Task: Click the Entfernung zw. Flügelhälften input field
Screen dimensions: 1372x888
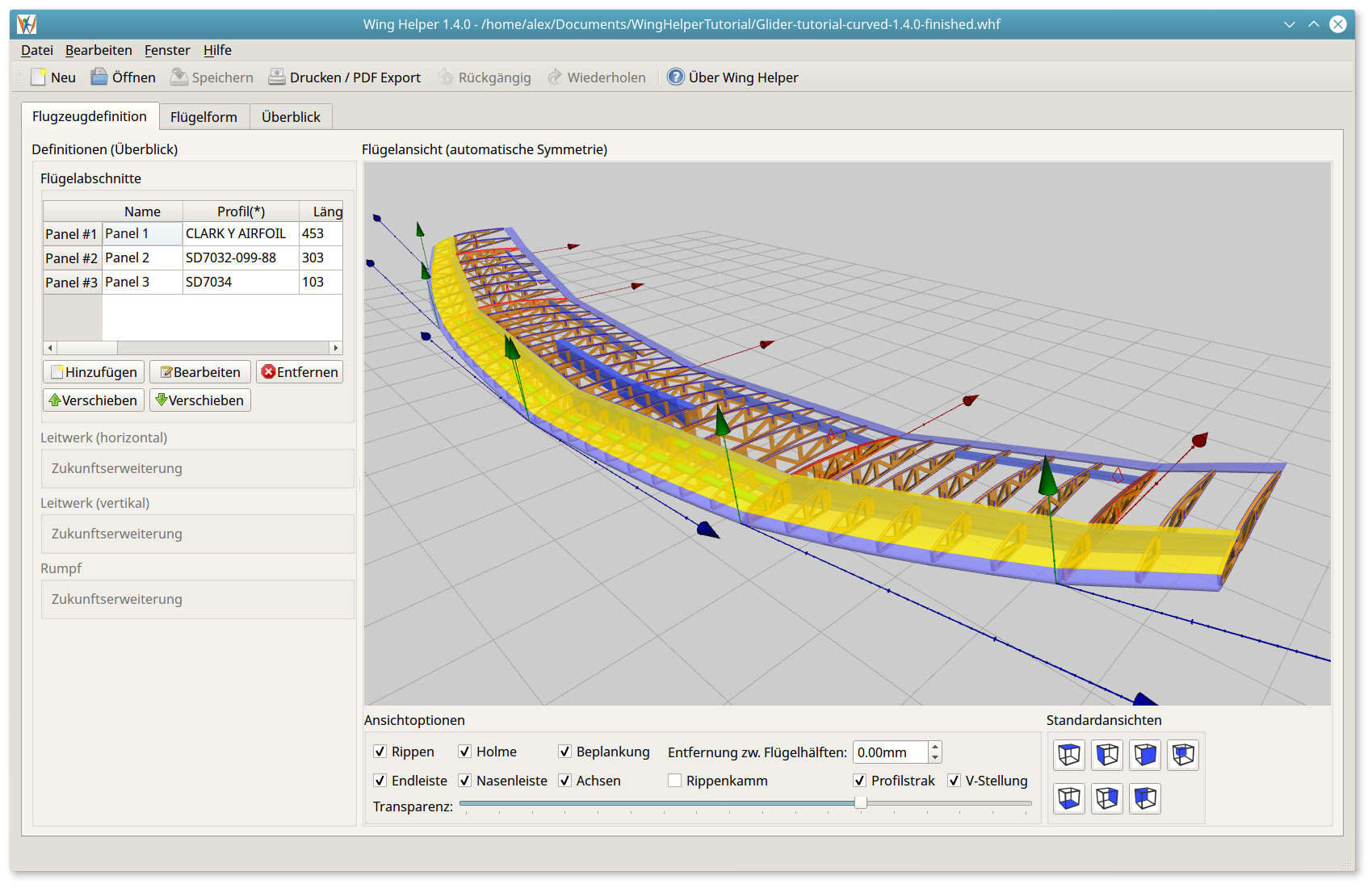Action: pos(890,752)
